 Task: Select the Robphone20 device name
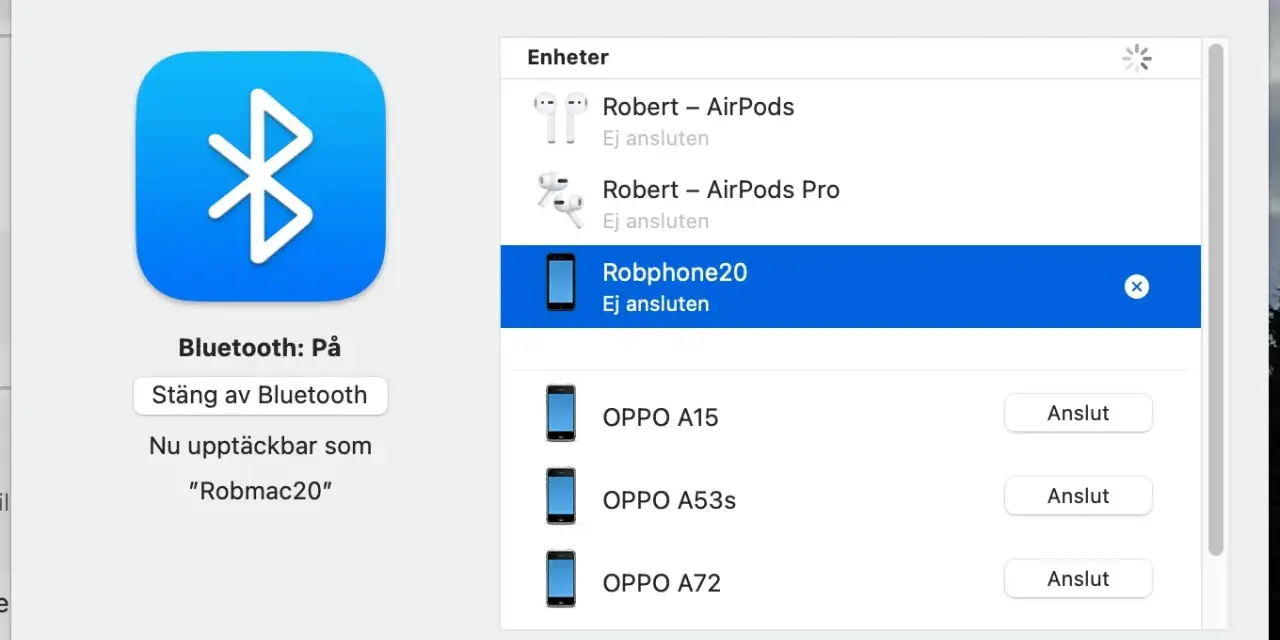675,272
